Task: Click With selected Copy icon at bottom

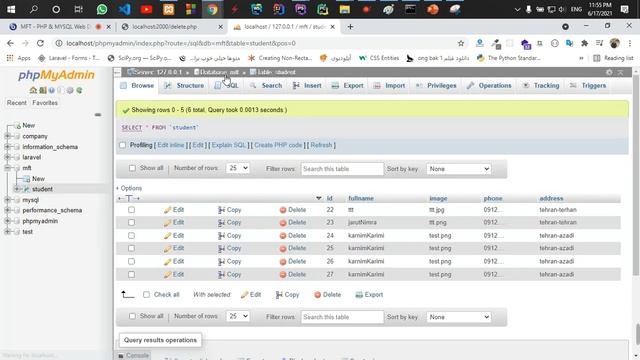Action: click(279, 295)
